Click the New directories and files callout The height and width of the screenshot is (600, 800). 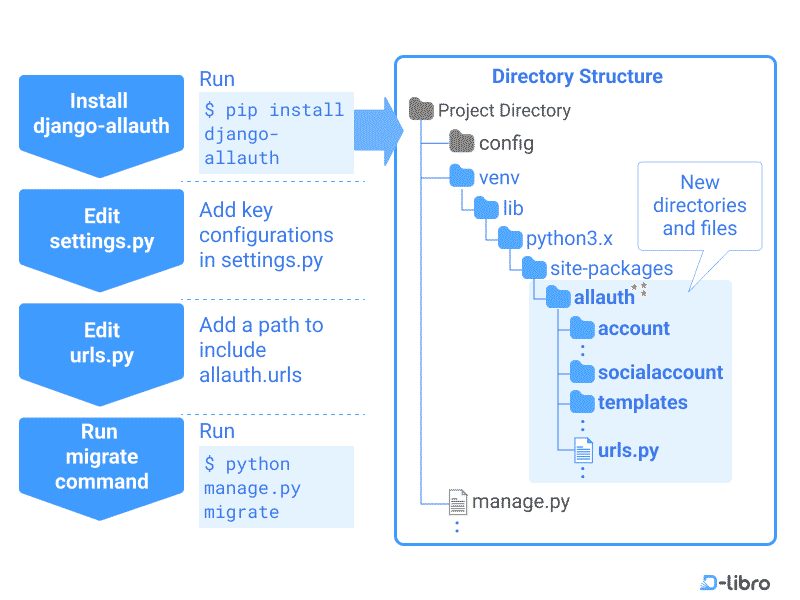(700, 206)
